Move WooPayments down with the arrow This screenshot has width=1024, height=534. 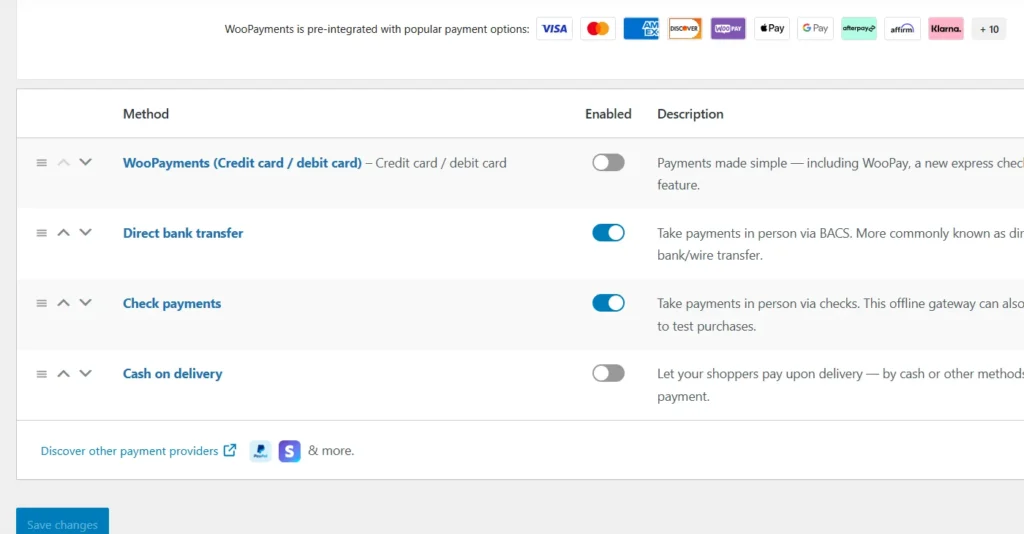[x=86, y=163]
